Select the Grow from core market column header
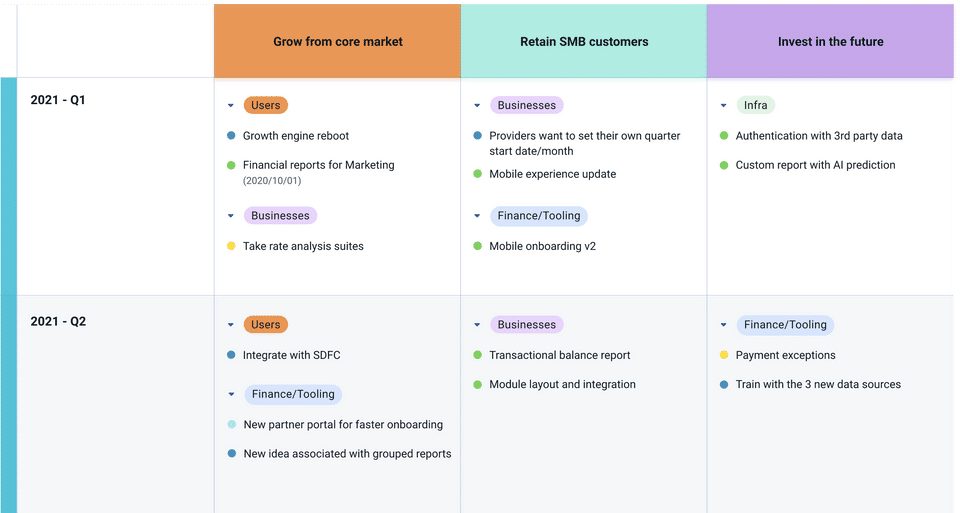The height and width of the screenshot is (513, 960). click(338, 42)
